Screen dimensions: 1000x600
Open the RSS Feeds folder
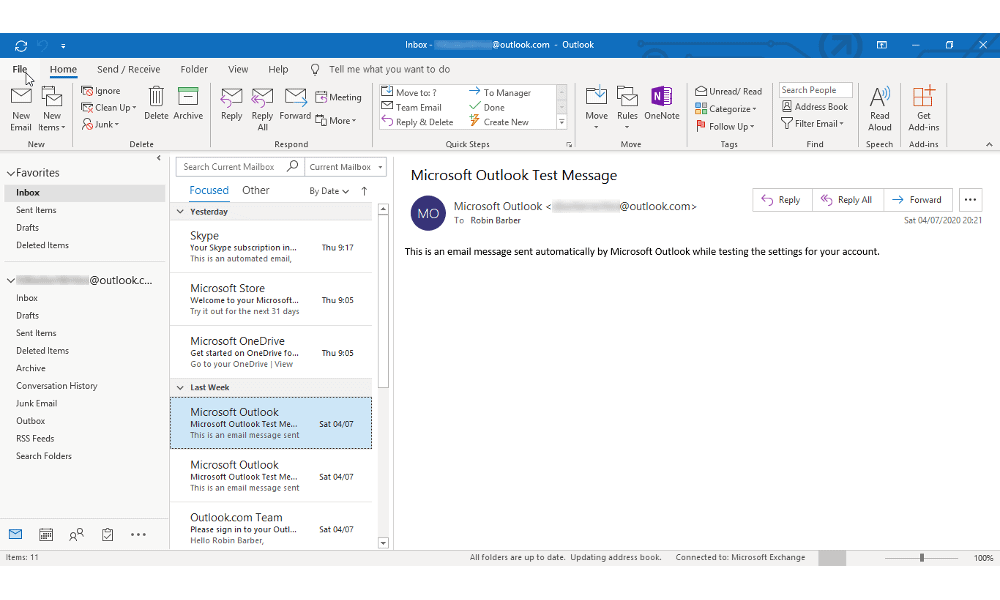point(35,439)
